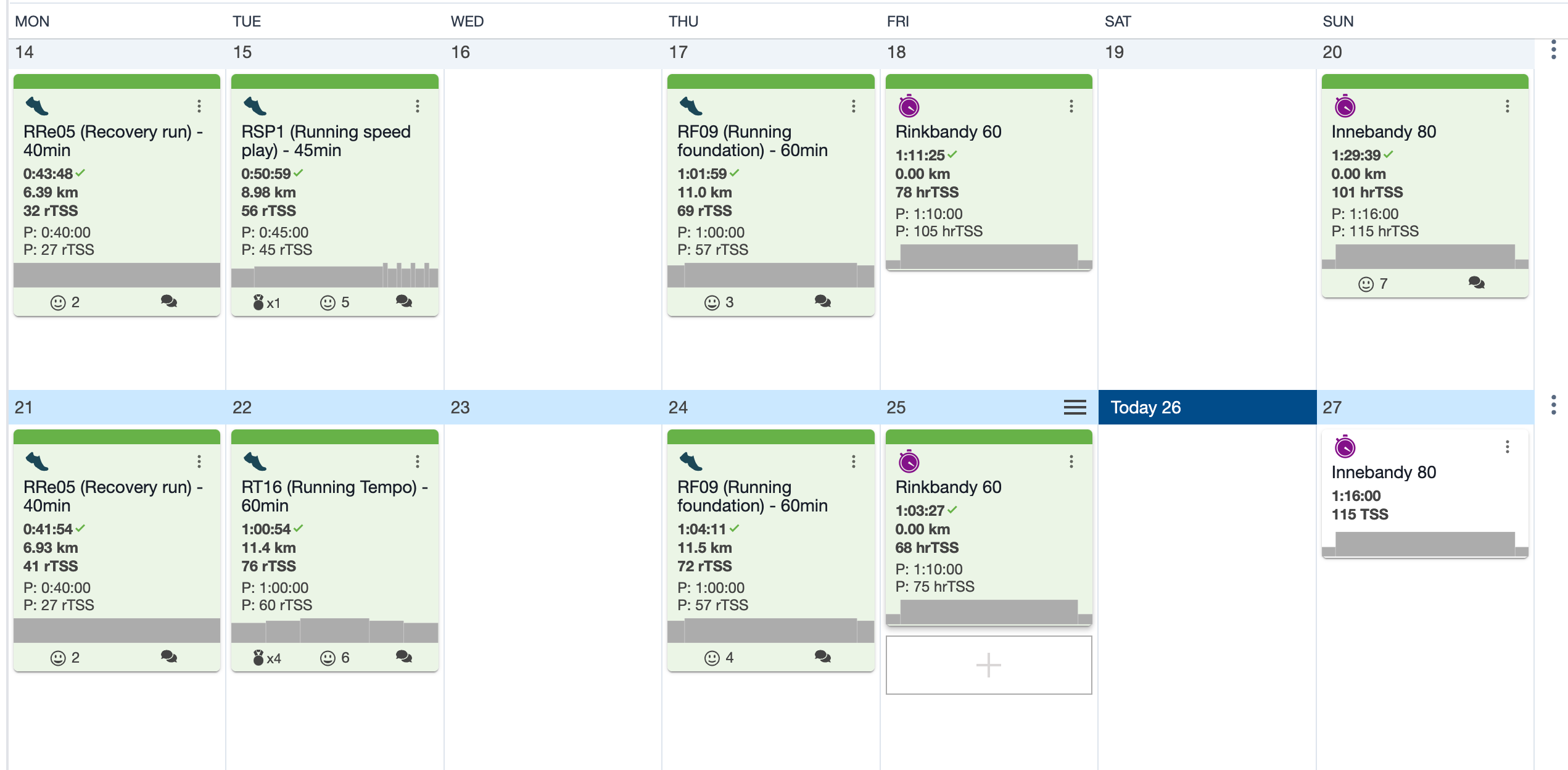Click the smiley feel rating 7 on Innebandy 80
The height and width of the screenshot is (770, 1568).
click(1373, 284)
